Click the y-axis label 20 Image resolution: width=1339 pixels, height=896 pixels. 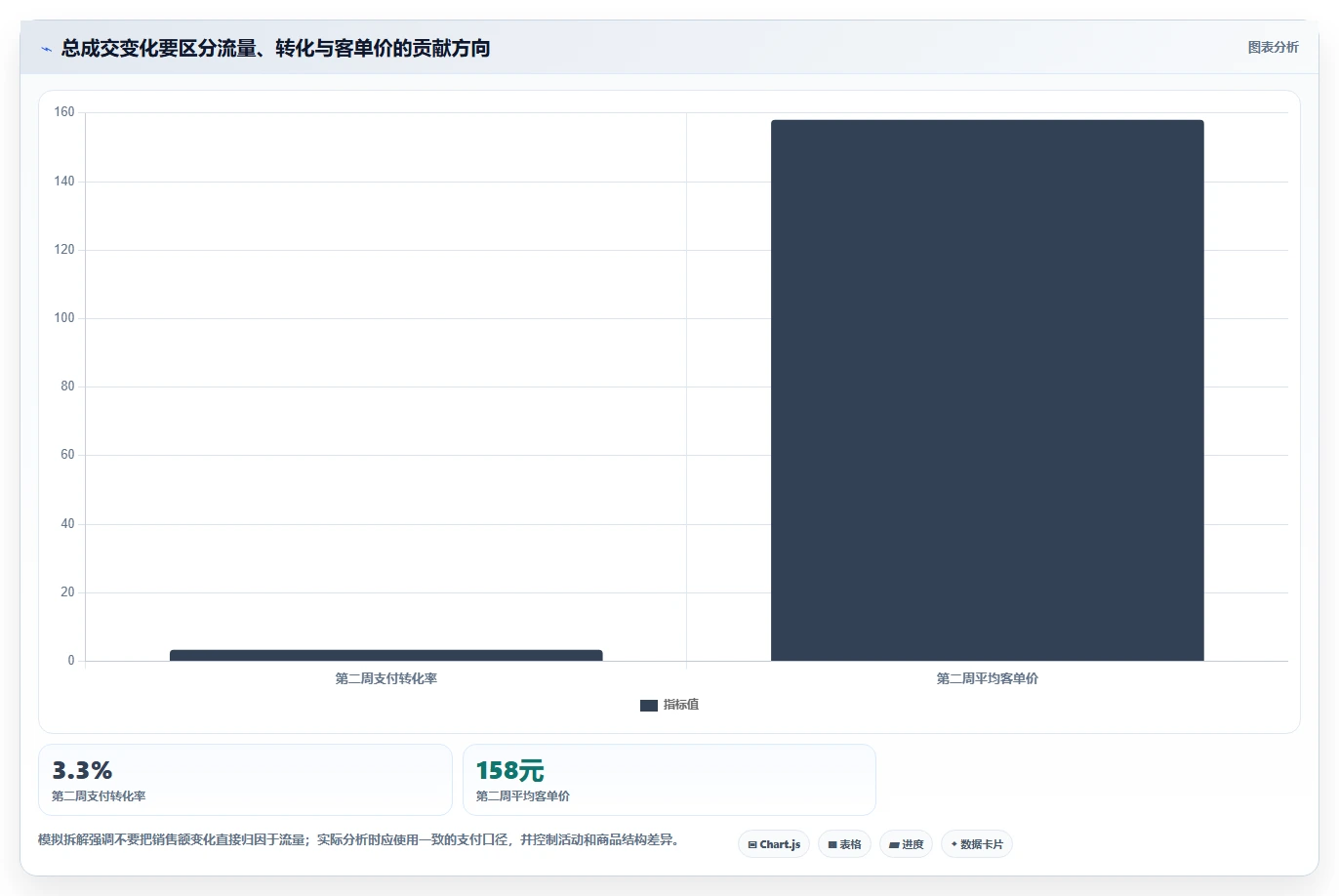pos(67,592)
